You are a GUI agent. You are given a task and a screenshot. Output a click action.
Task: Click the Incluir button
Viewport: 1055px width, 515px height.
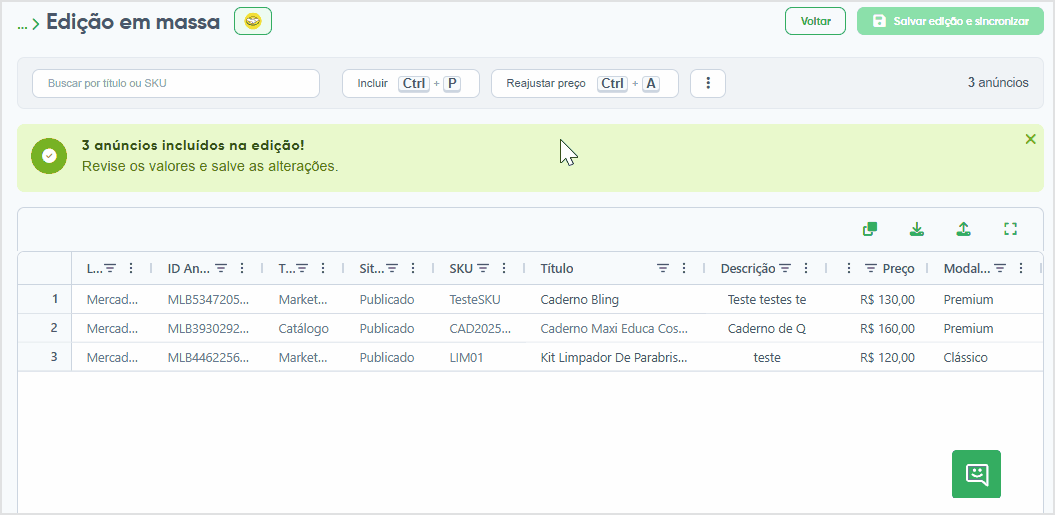click(x=410, y=83)
